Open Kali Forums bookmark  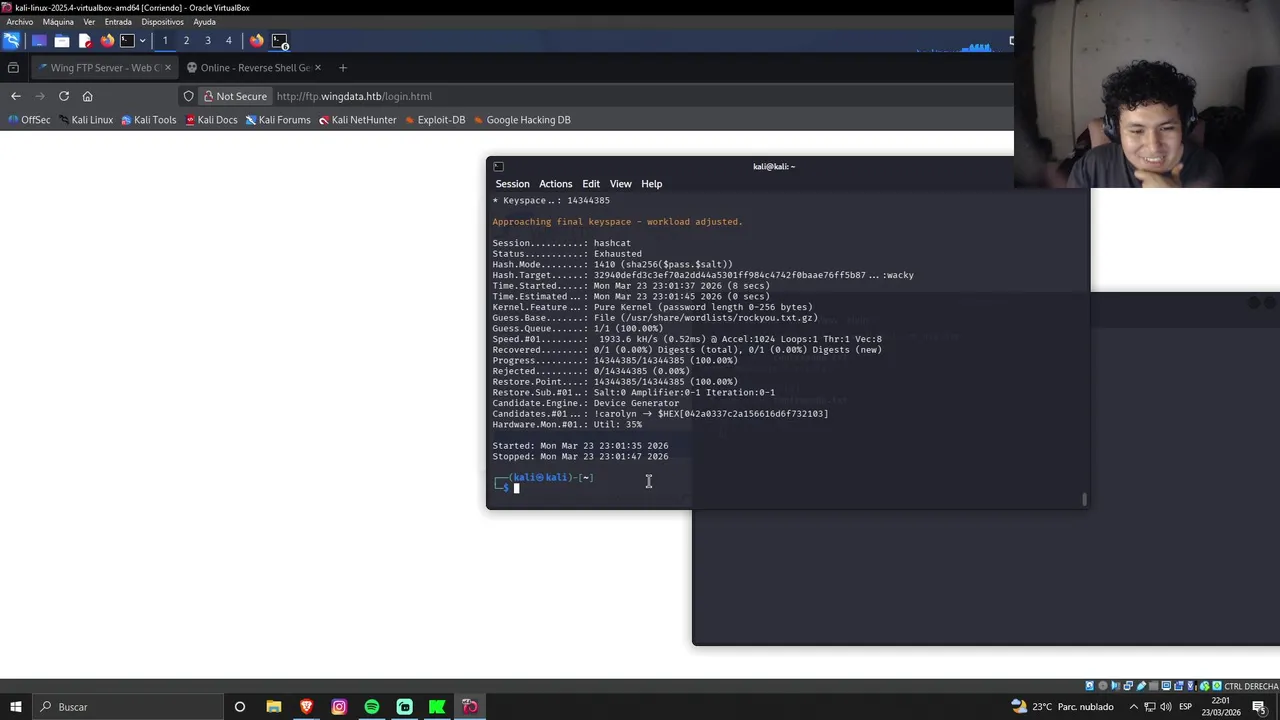tap(278, 120)
